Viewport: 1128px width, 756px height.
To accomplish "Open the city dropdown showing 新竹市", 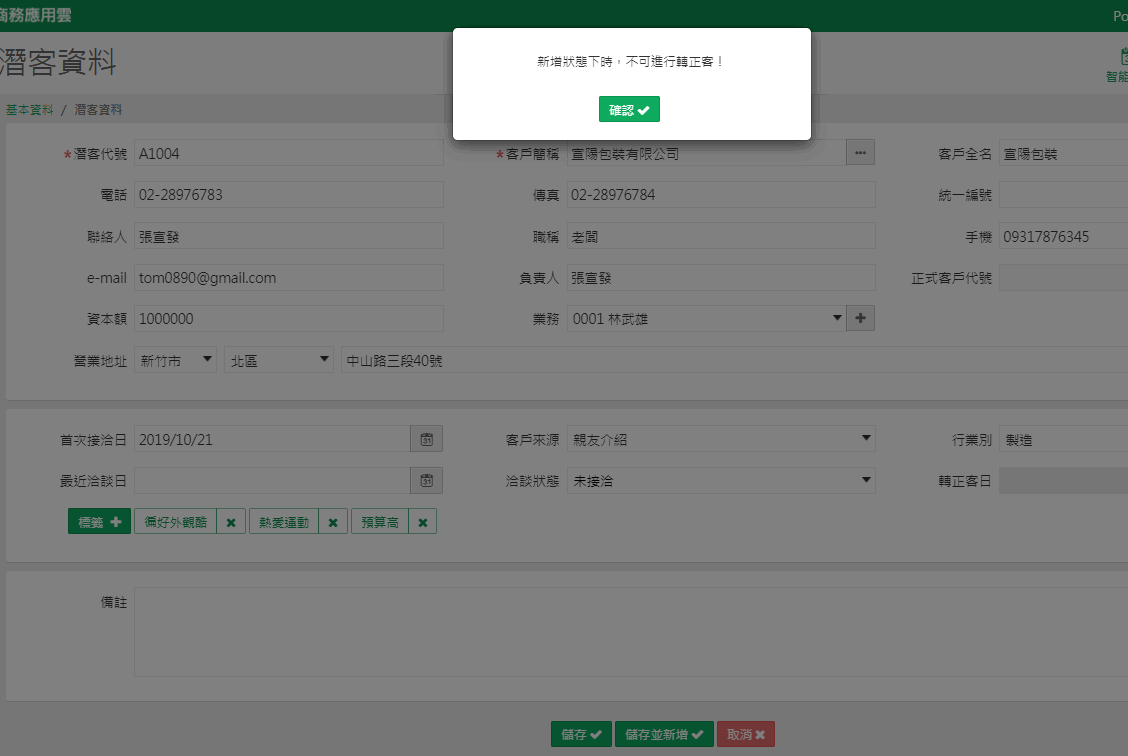I will pos(176,360).
